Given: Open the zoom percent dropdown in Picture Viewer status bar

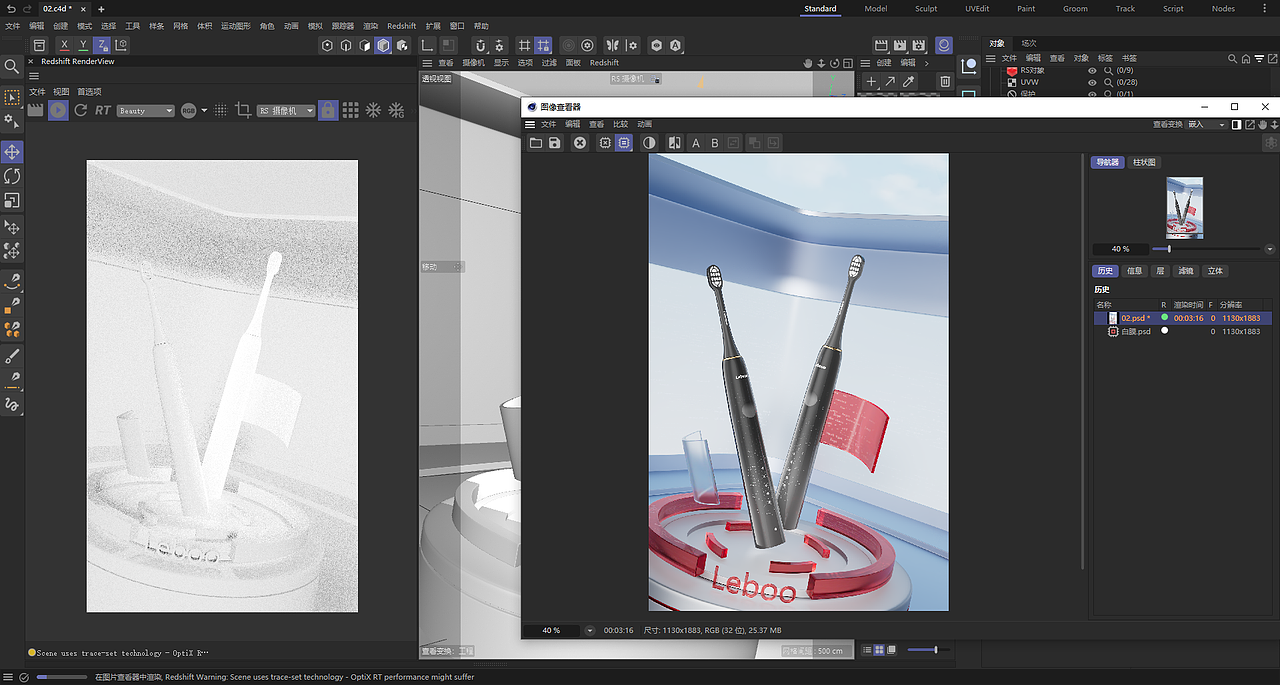Looking at the screenshot, I should (x=590, y=631).
